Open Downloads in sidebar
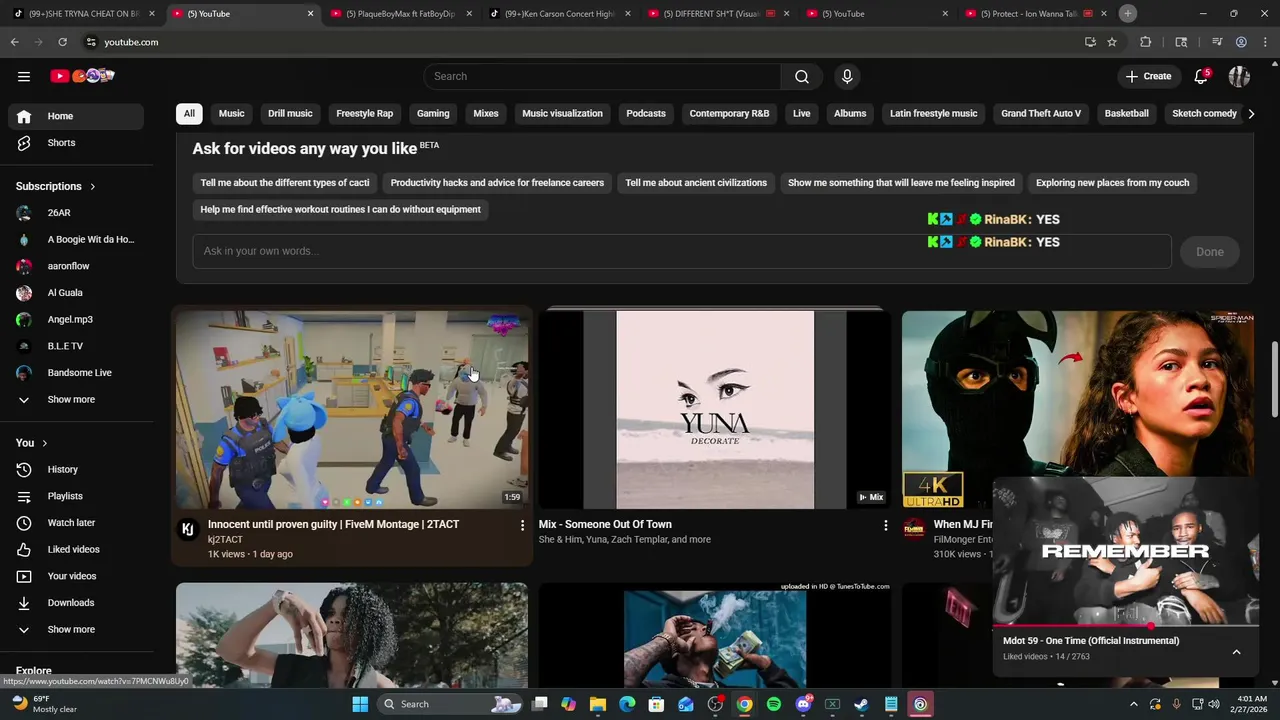Screen dimensions: 1280x720 (76, 603)
